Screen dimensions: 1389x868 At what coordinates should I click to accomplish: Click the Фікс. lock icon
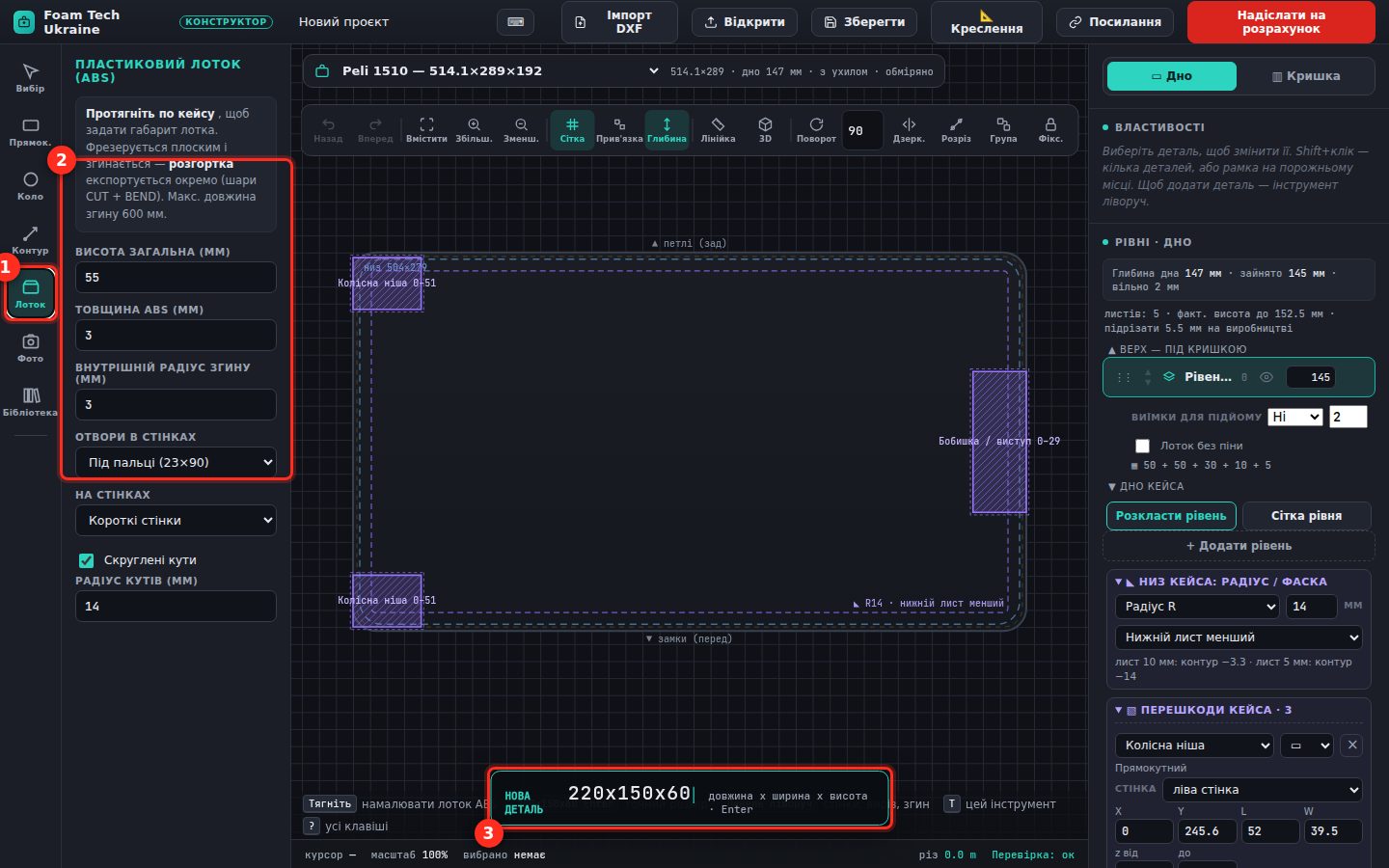[1050, 130]
